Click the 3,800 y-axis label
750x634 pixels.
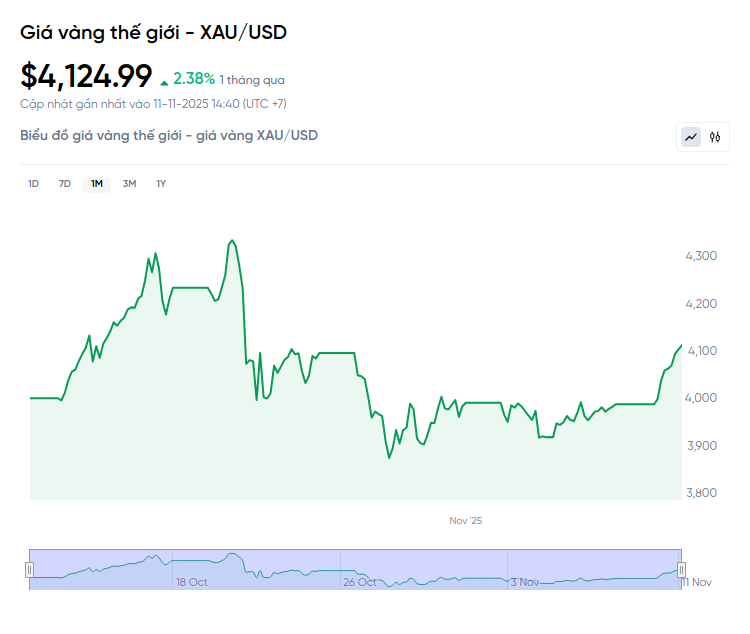click(700, 493)
